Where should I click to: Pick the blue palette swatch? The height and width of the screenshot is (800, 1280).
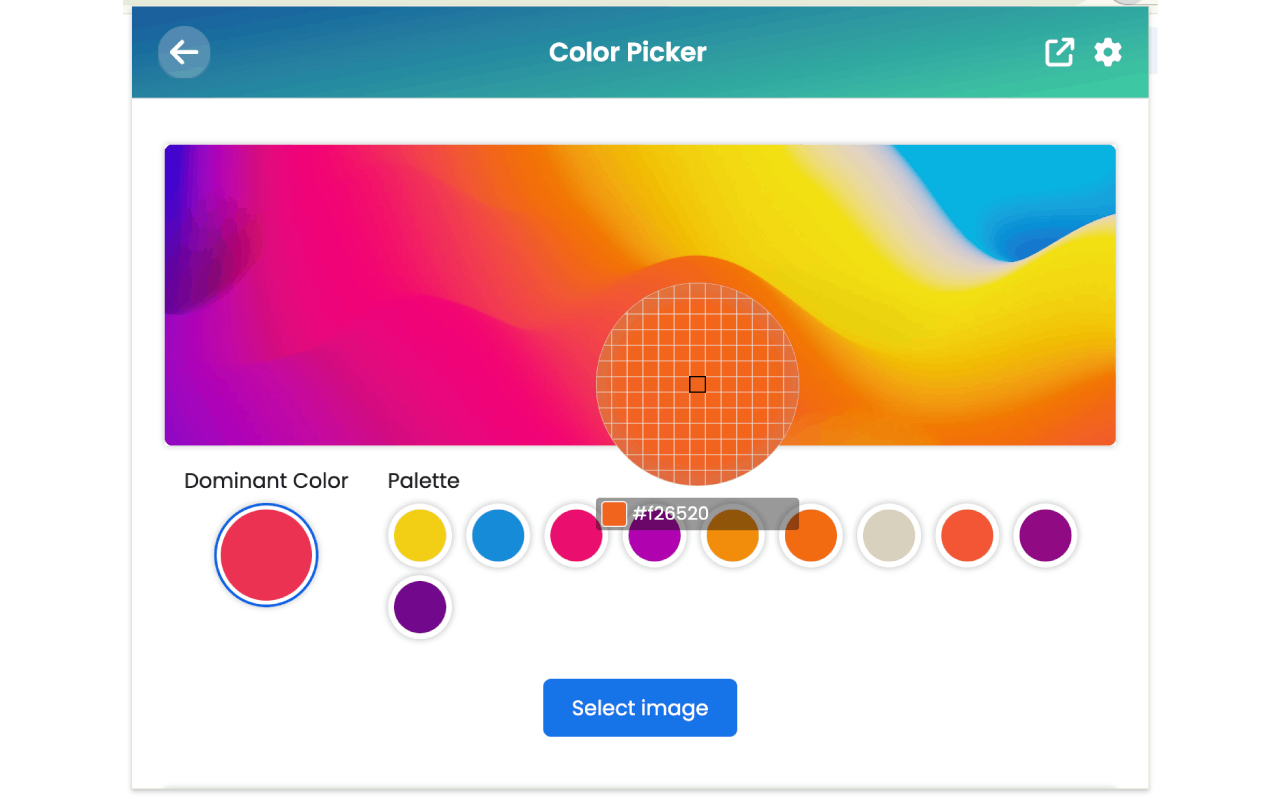tap(498, 535)
